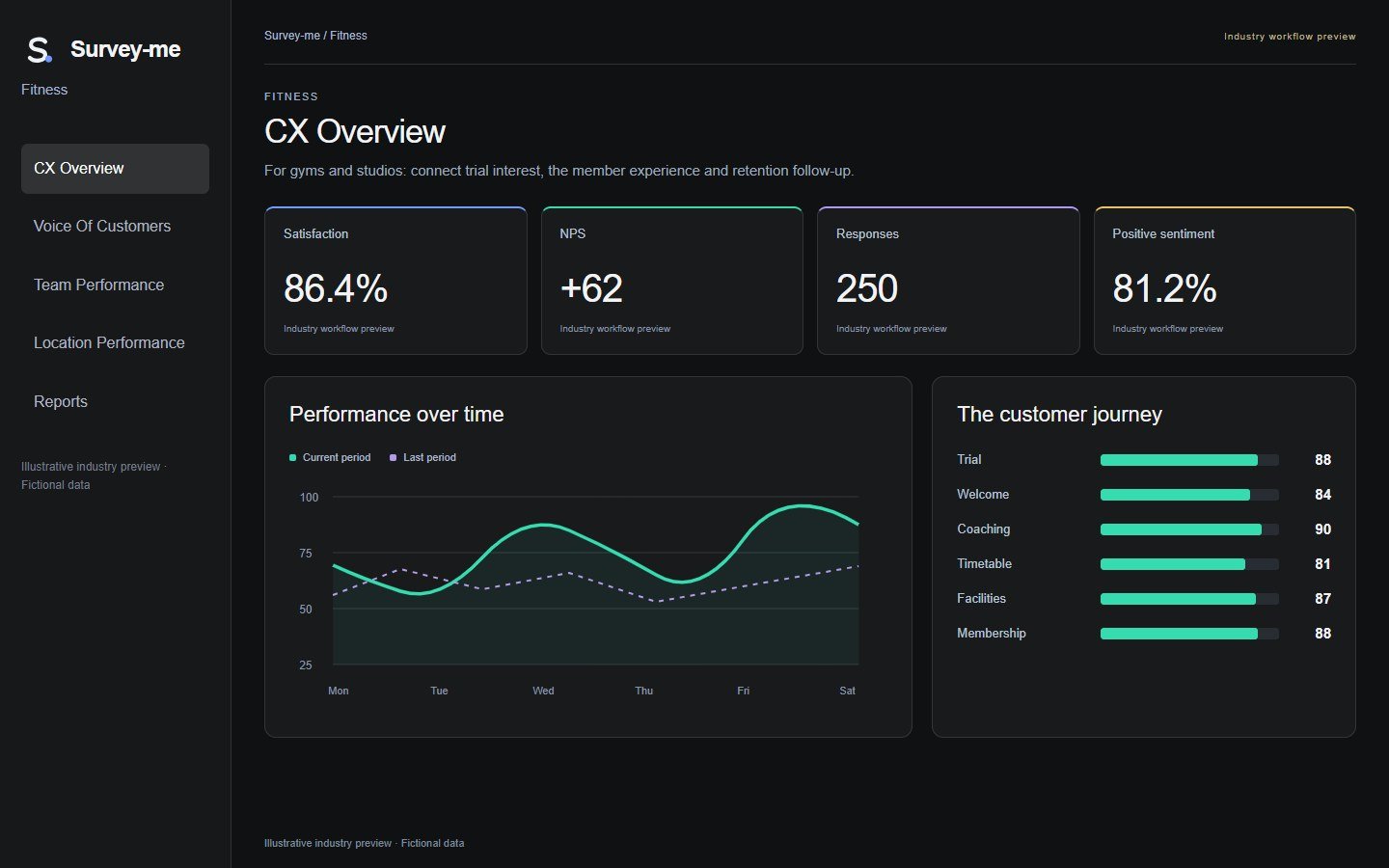Click the footer Illustrative industry preview text

tap(364, 843)
